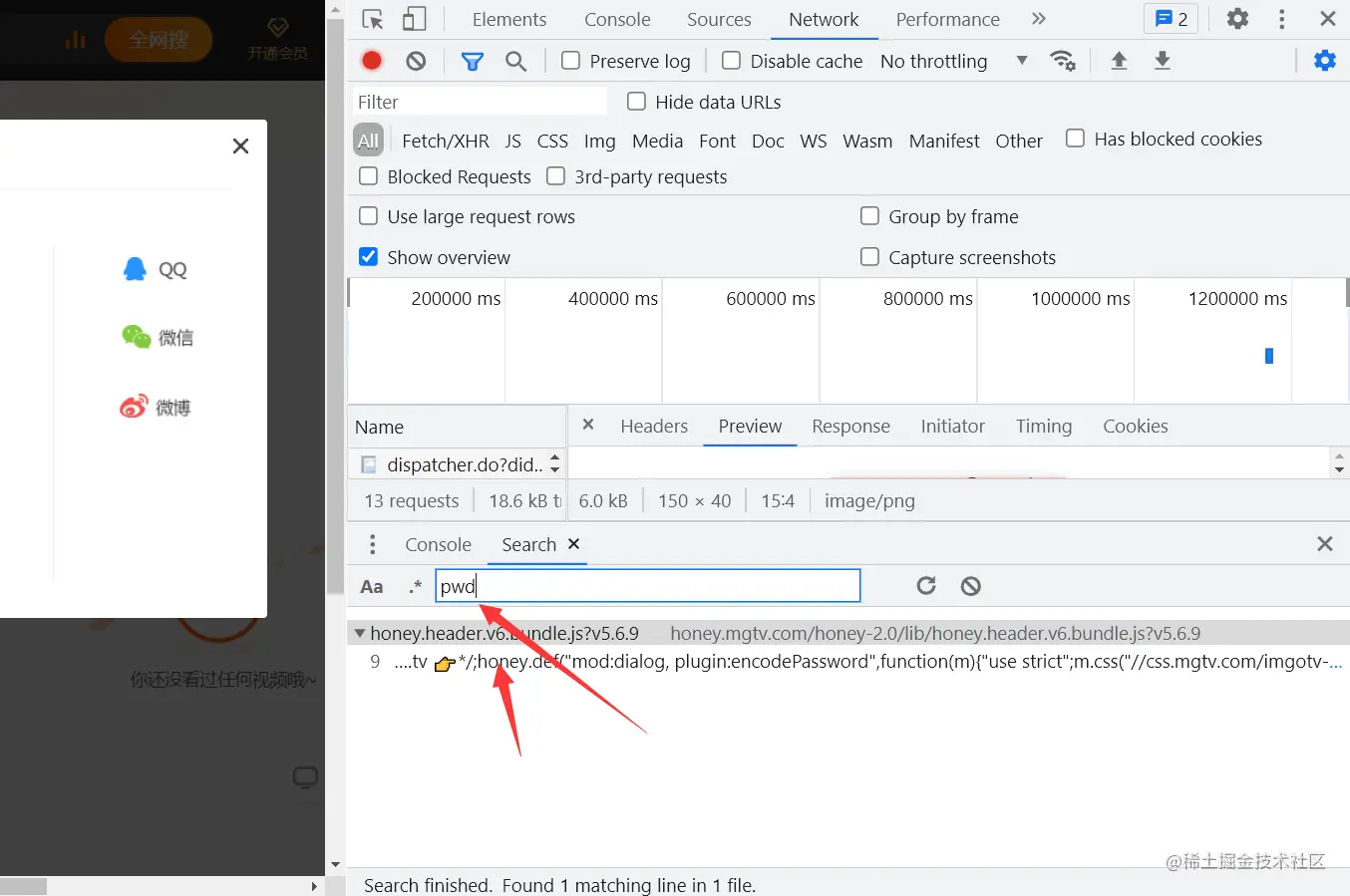
Task: Stop recording network log red button
Action: [x=372, y=61]
